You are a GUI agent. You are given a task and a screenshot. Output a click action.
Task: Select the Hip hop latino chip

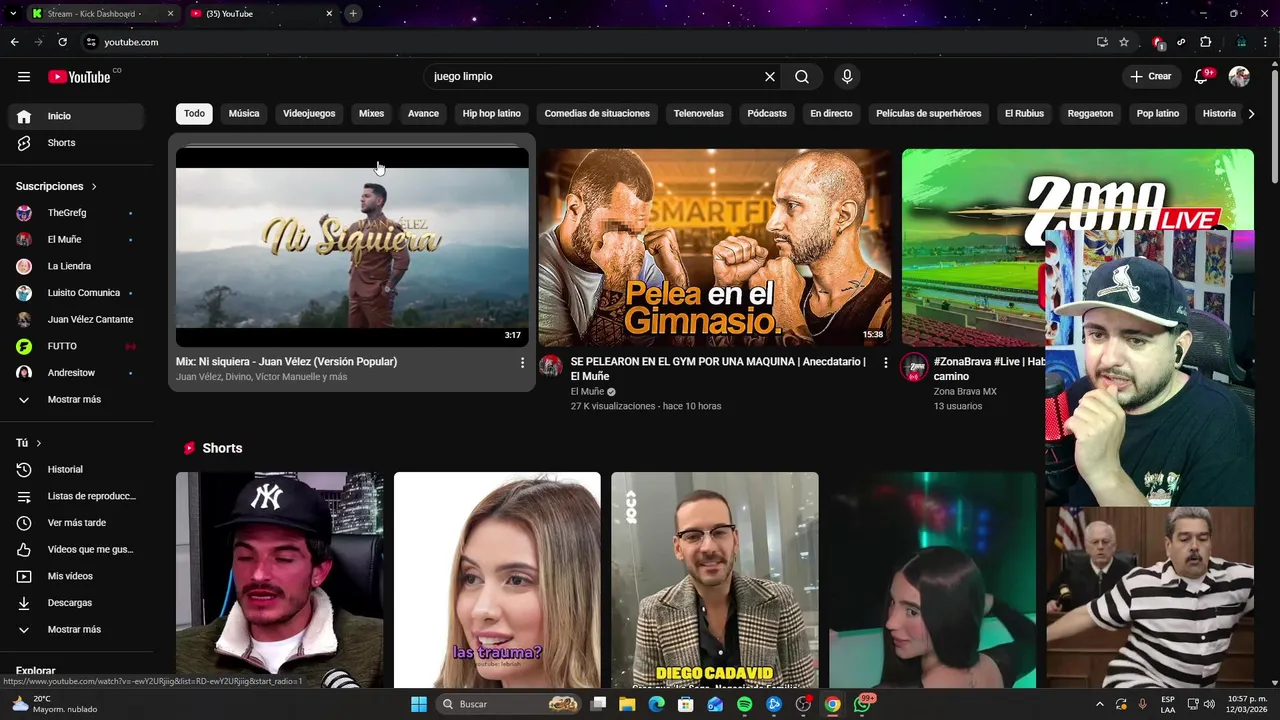[x=491, y=114]
